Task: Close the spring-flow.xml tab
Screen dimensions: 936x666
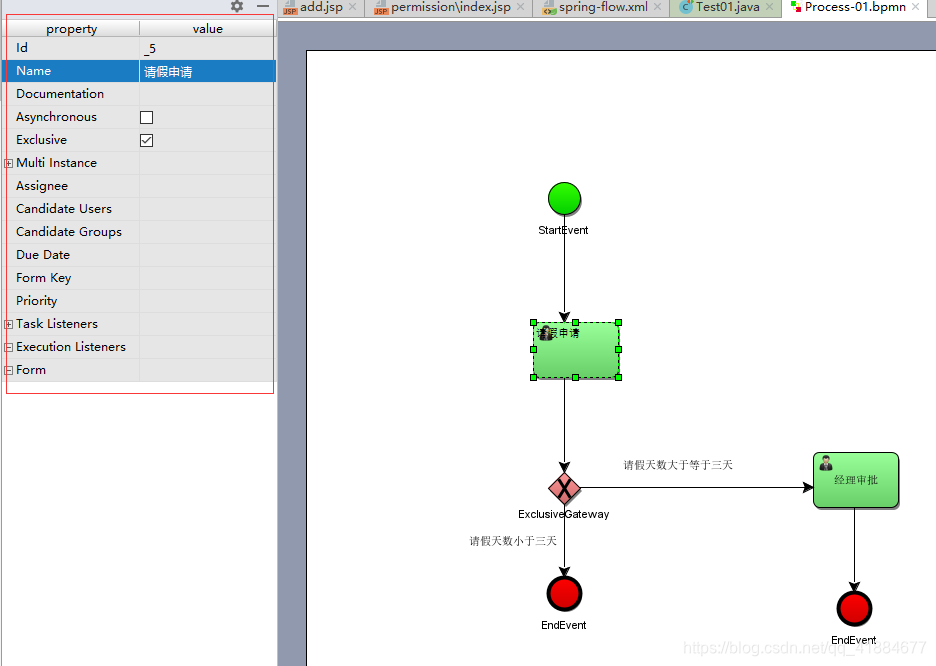Action: pos(657,7)
